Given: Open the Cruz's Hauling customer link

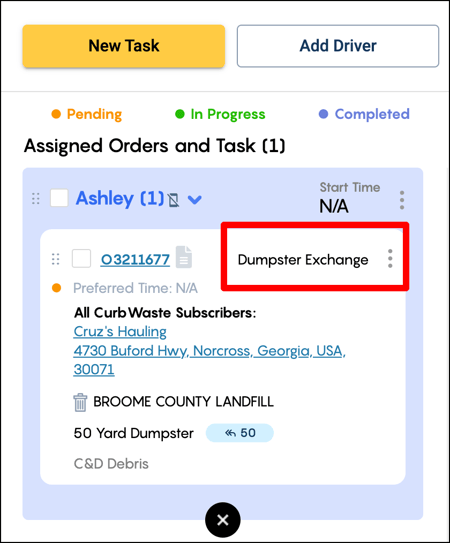Looking at the screenshot, I should click(x=120, y=332).
